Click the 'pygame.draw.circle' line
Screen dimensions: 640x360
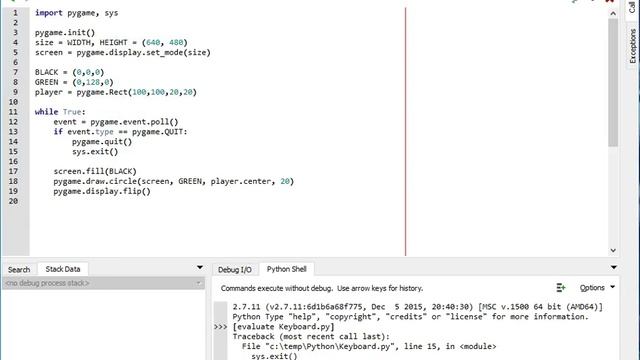point(173,181)
